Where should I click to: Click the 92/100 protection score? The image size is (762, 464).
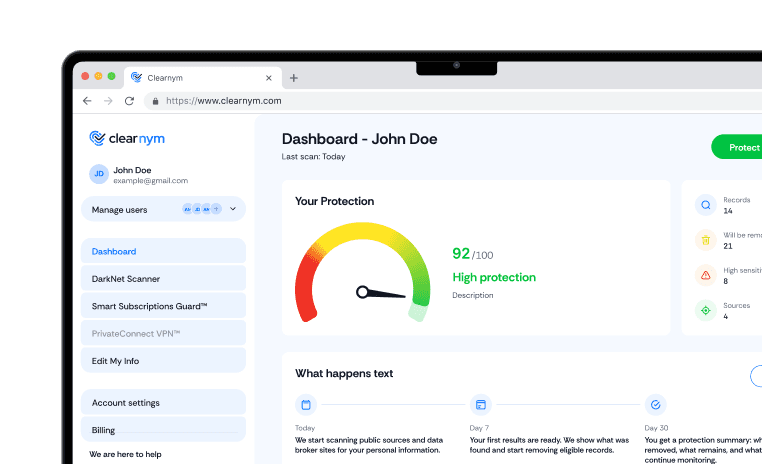tap(472, 254)
